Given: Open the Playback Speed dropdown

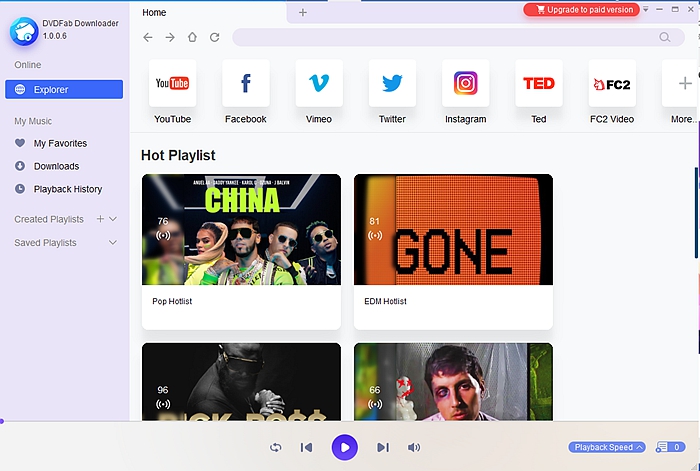Looking at the screenshot, I should point(607,447).
